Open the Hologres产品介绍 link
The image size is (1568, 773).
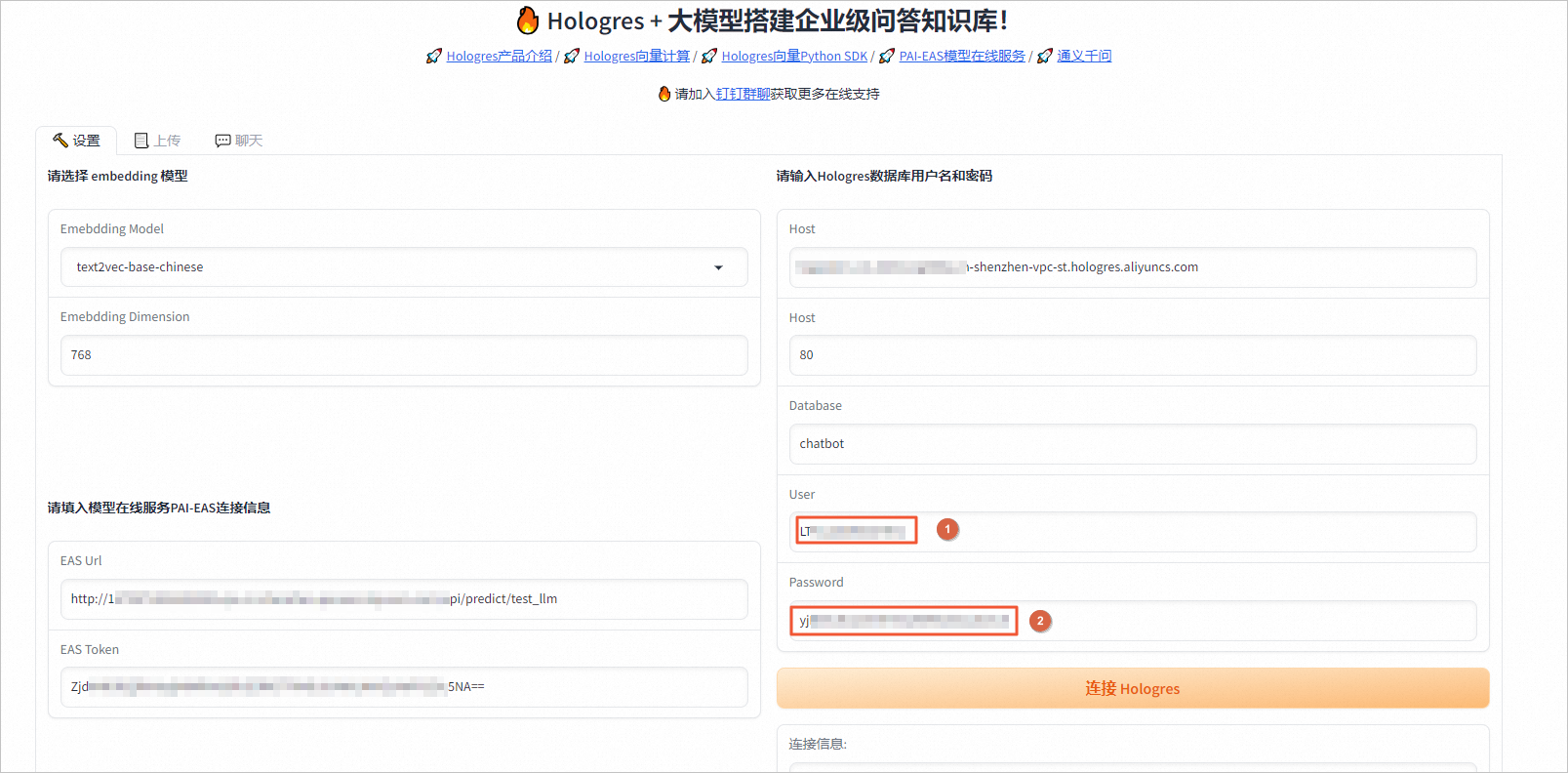coord(500,57)
